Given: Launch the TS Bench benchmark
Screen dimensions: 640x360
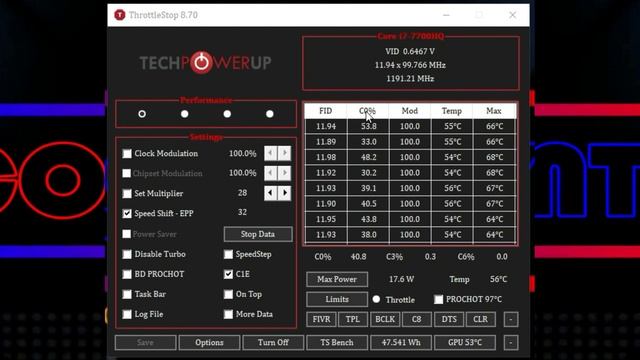Looking at the screenshot, I should coord(337,342).
